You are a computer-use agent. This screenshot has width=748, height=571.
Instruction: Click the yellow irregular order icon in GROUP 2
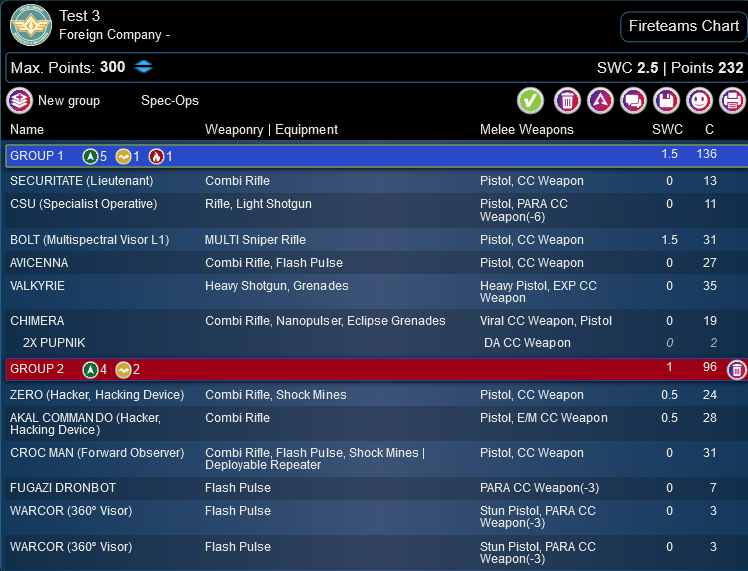[124, 370]
